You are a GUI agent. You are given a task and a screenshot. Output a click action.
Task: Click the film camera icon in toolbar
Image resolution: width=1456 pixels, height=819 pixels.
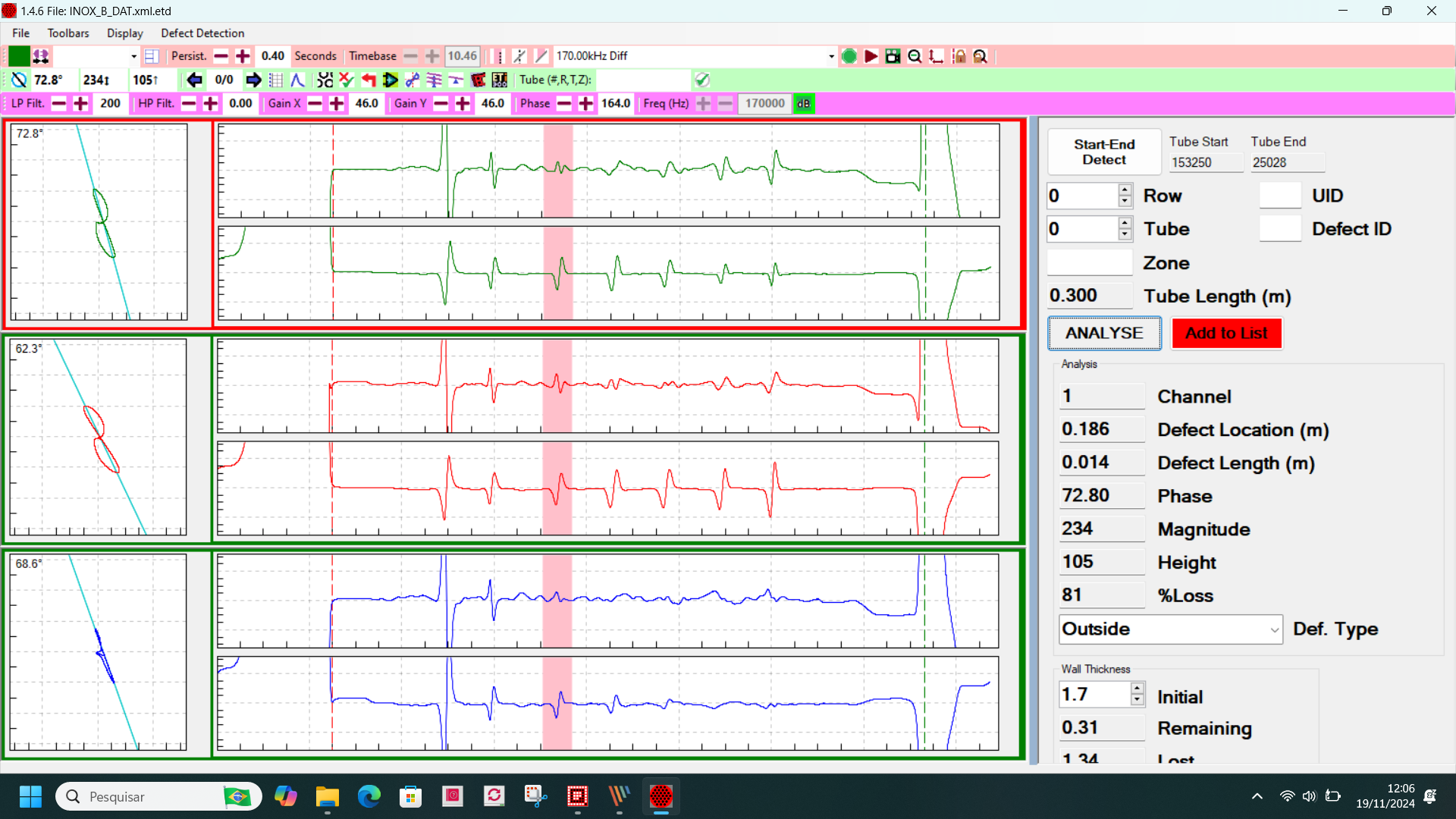(893, 56)
